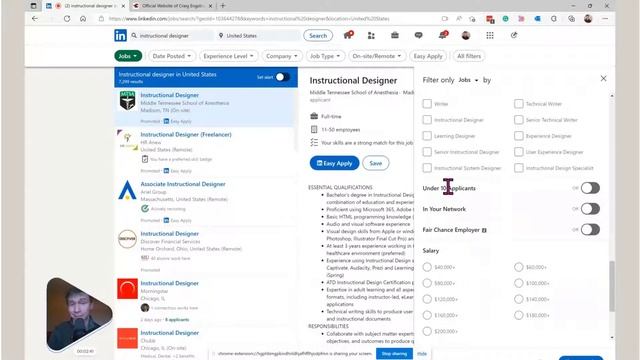This screenshot has height=360, width=640.
Task: Expand the Company filter dropdown
Action: click(282, 56)
